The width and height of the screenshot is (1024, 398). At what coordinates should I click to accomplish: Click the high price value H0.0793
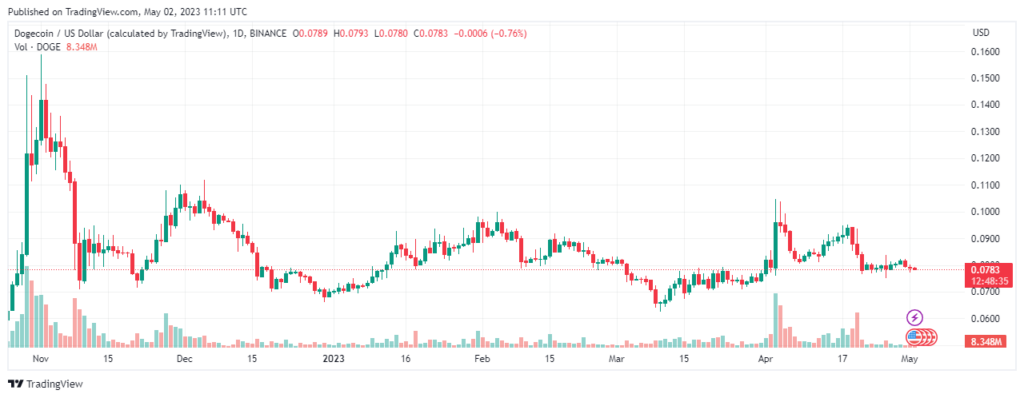352,33
